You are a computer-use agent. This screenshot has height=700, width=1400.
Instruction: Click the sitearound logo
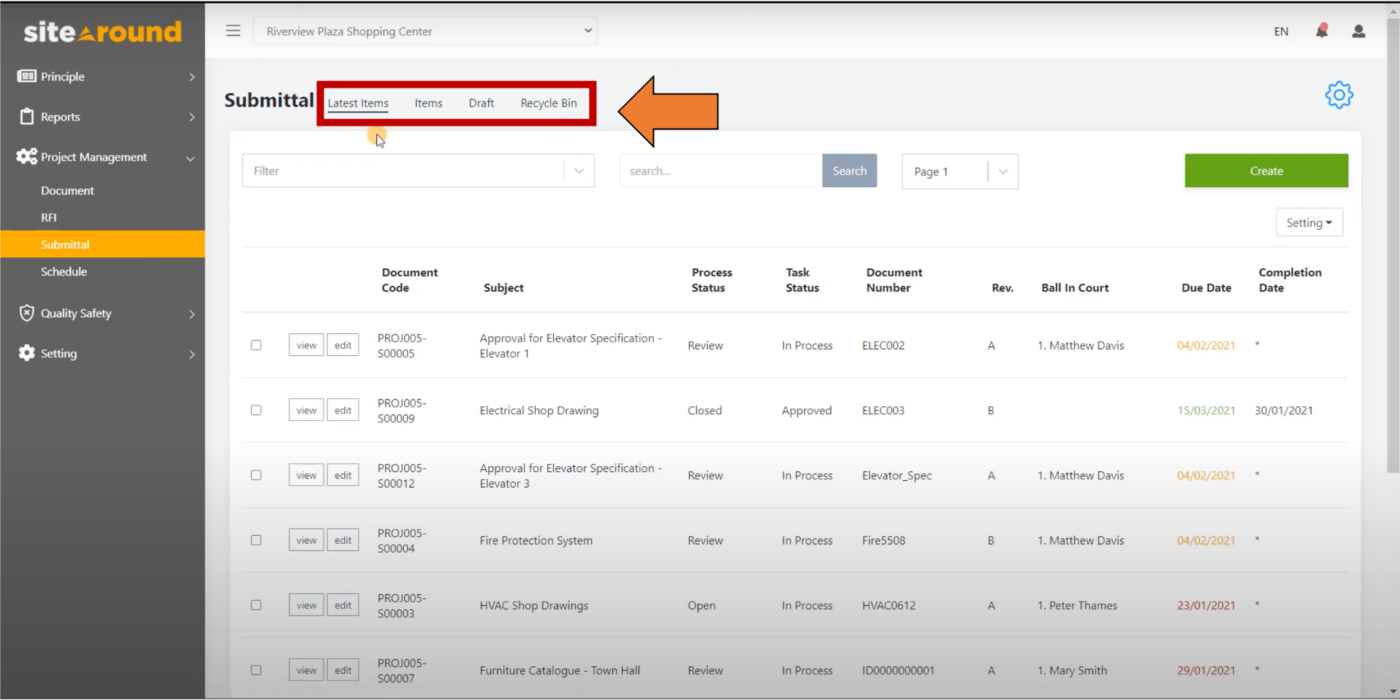coord(102,32)
